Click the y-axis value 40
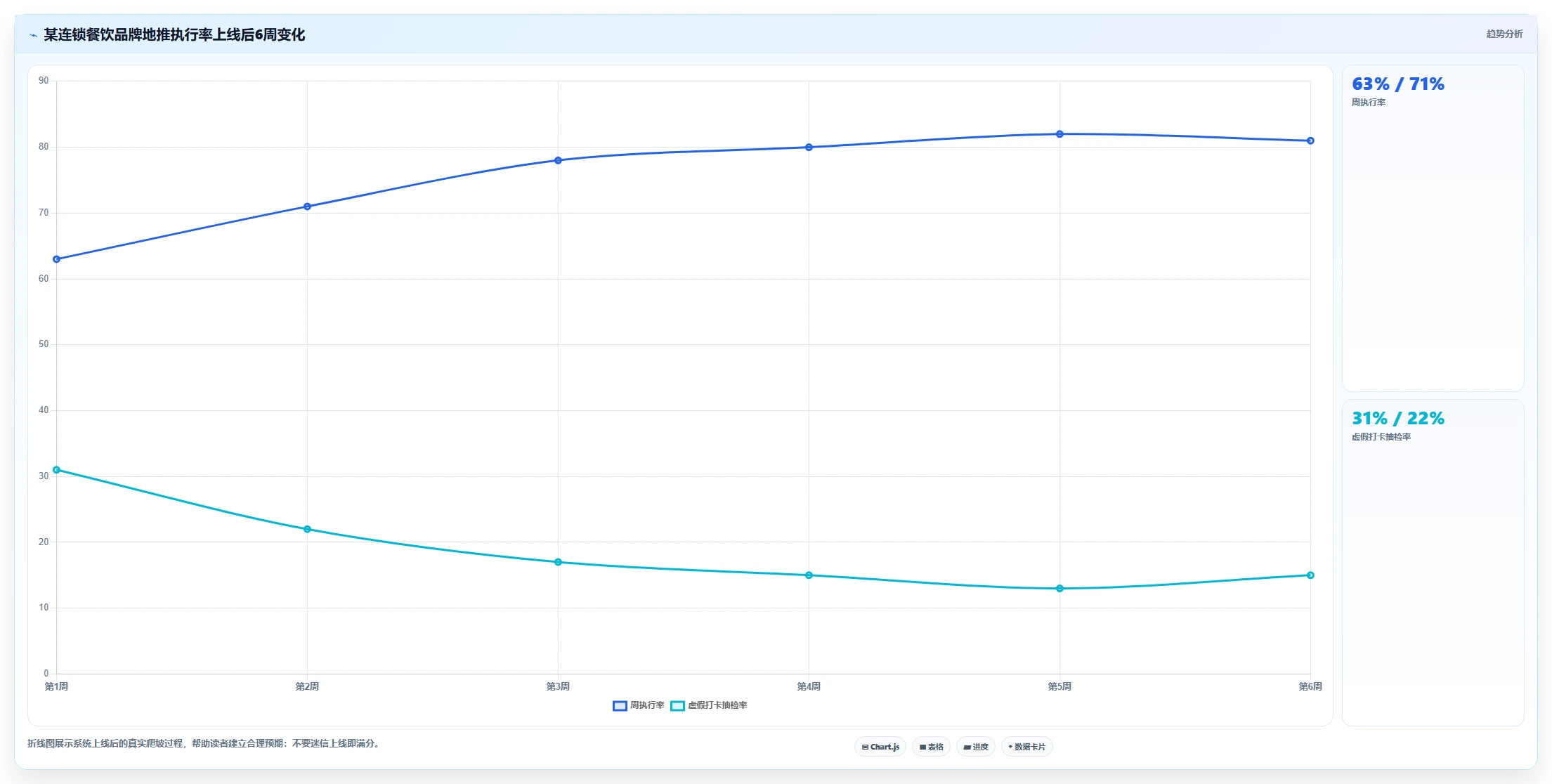This screenshot has width=1552, height=784. tap(44, 410)
